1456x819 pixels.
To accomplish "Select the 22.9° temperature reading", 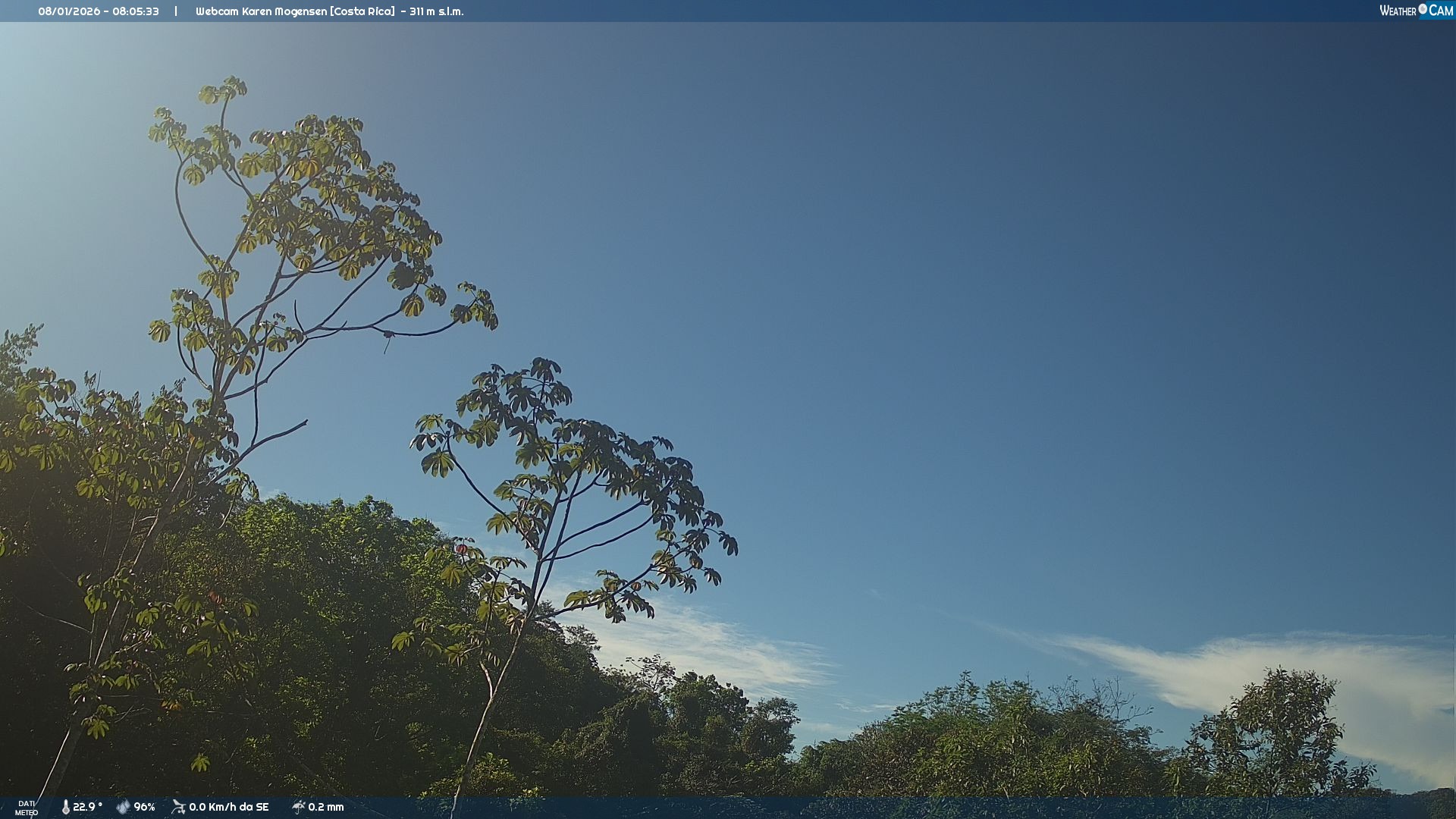I will tap(87, 807).
